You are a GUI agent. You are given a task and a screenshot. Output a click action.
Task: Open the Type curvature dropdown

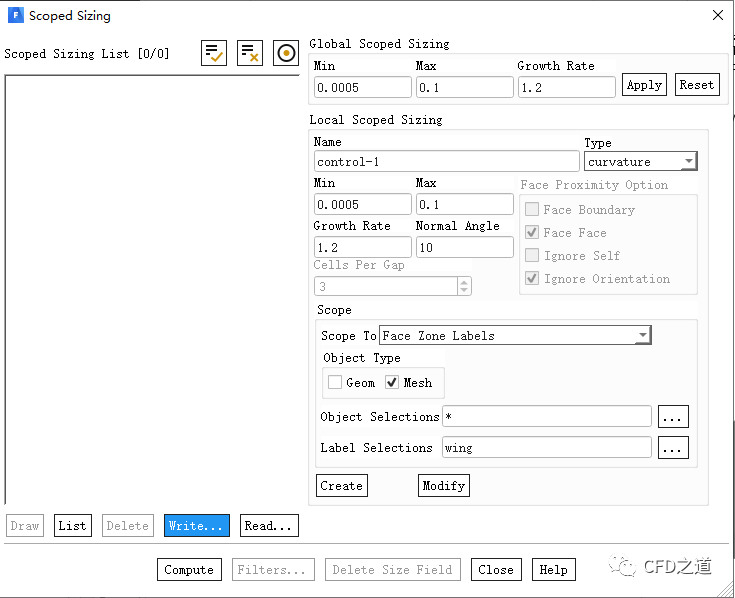pyautogui.click(x=640, y=161)
